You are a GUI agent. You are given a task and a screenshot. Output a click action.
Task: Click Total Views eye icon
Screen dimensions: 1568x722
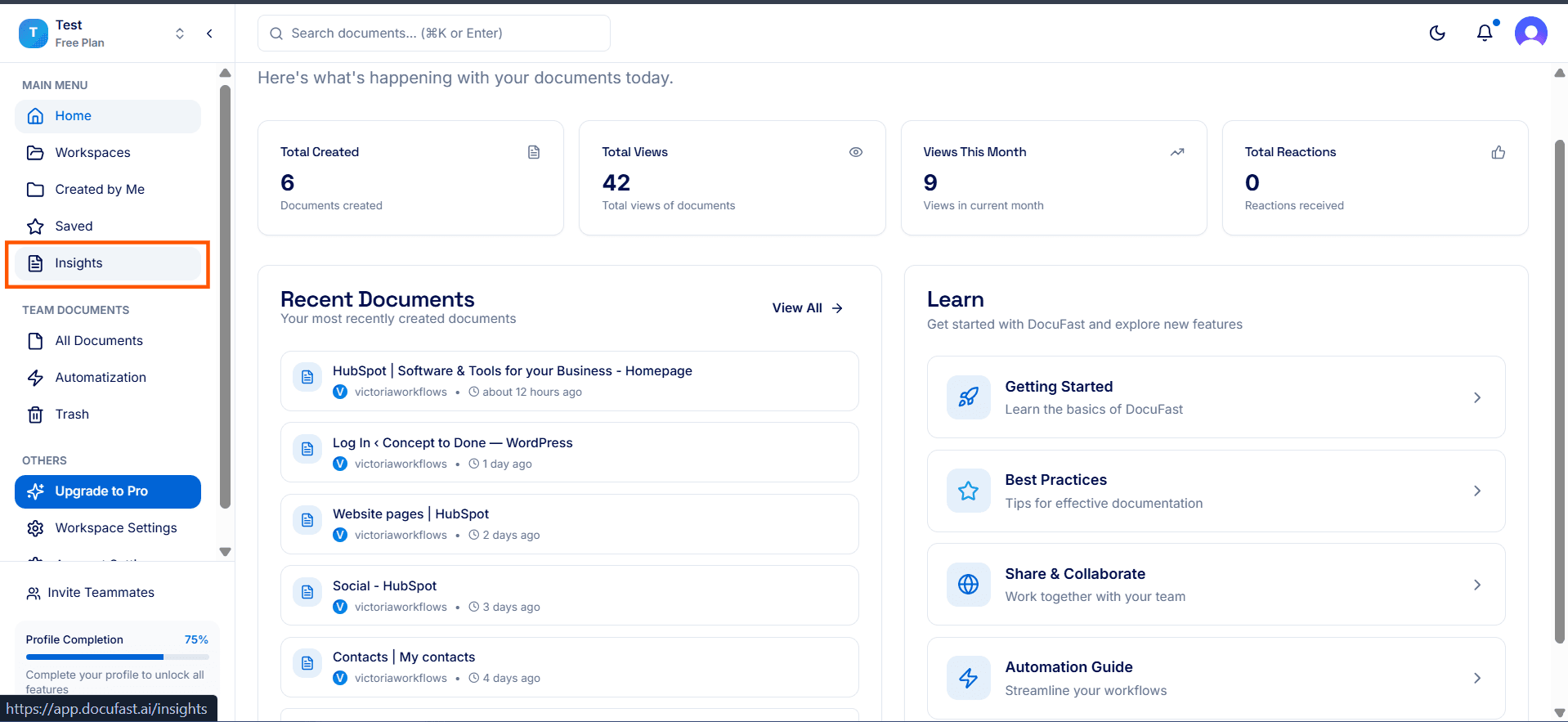pyautogui.click(x=856, y=152)
